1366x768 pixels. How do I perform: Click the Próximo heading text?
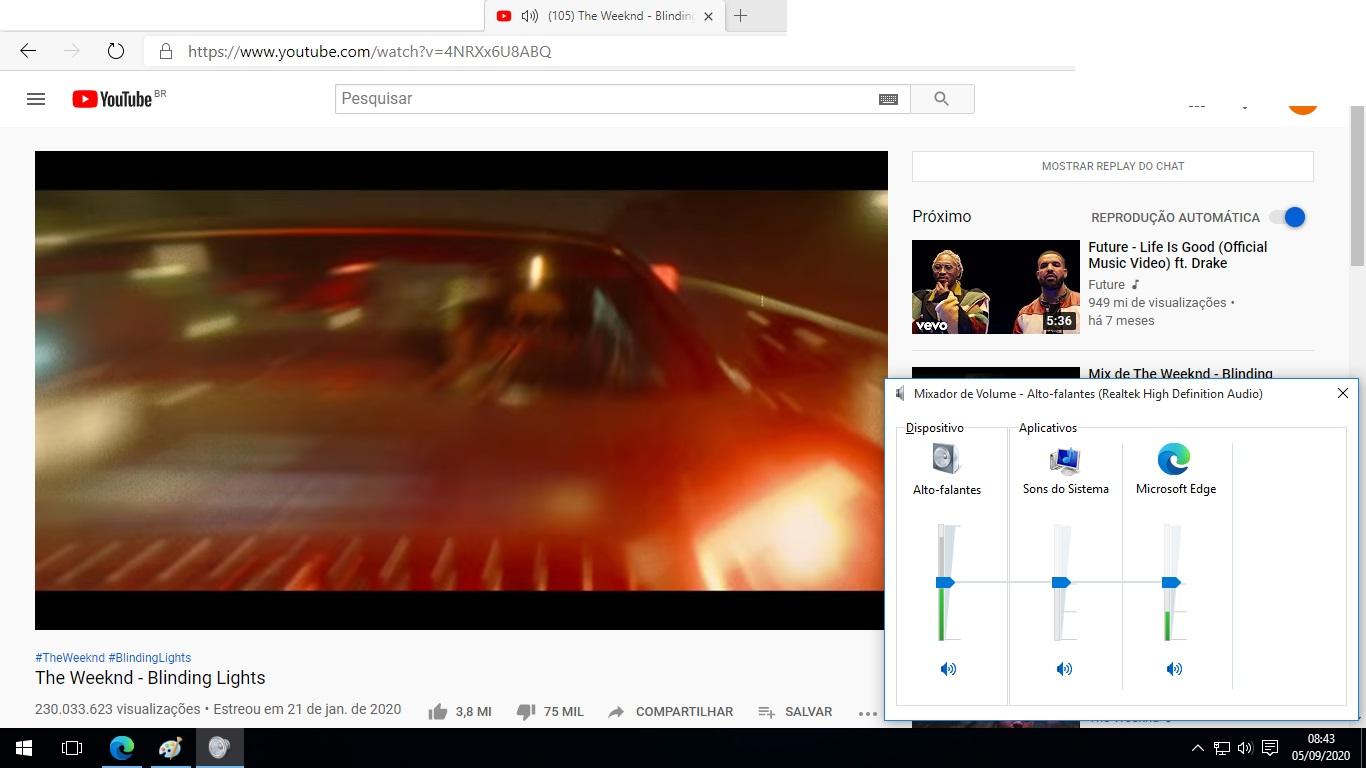click(x=941, y=217)
